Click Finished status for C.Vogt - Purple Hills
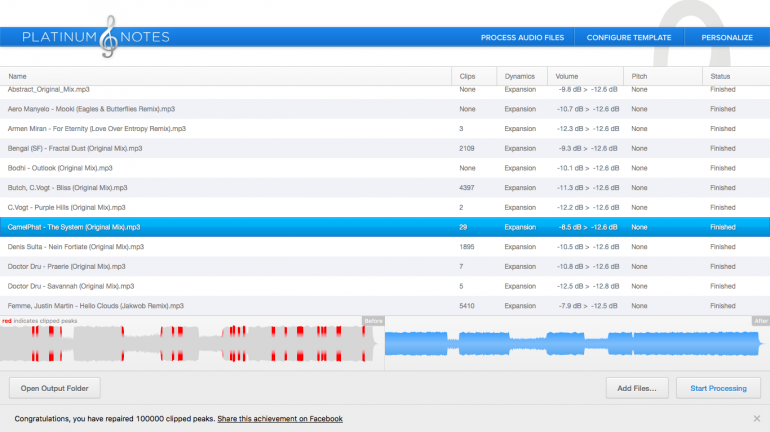This screenshot has width=770, height=432. click(722, 207)
